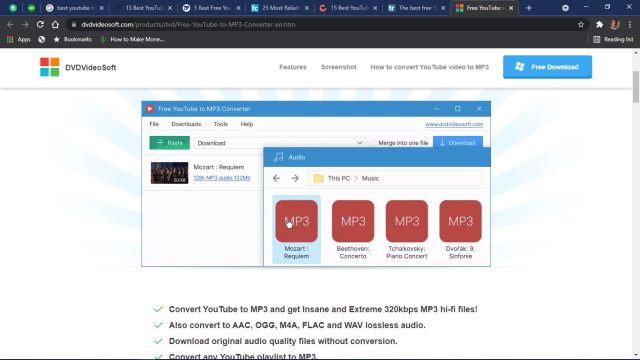Viewport: 640px width, 360px height.
Task: Select the Beethoven Concerto MP3 file
Action: point(353,229)
